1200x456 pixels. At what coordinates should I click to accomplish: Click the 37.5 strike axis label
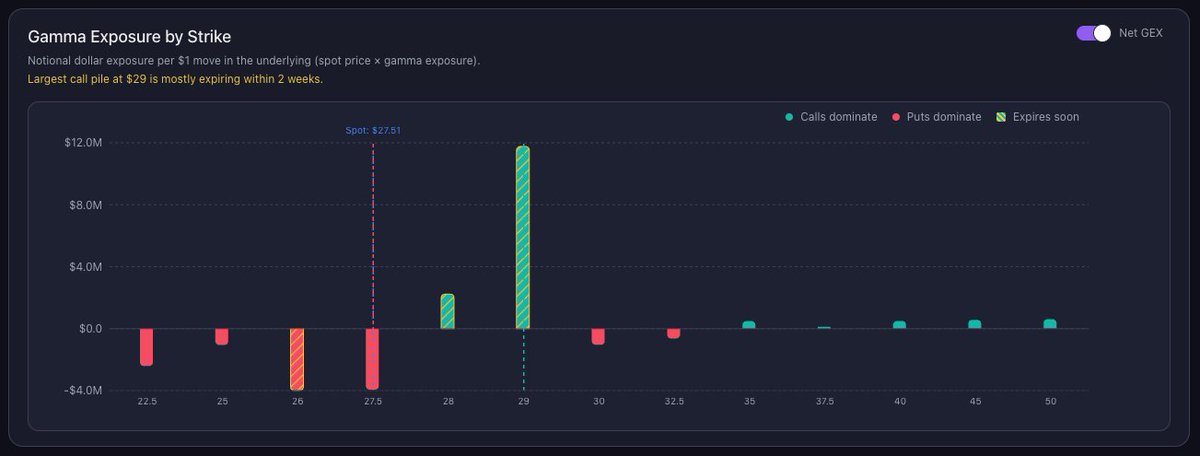pos(824,402)
